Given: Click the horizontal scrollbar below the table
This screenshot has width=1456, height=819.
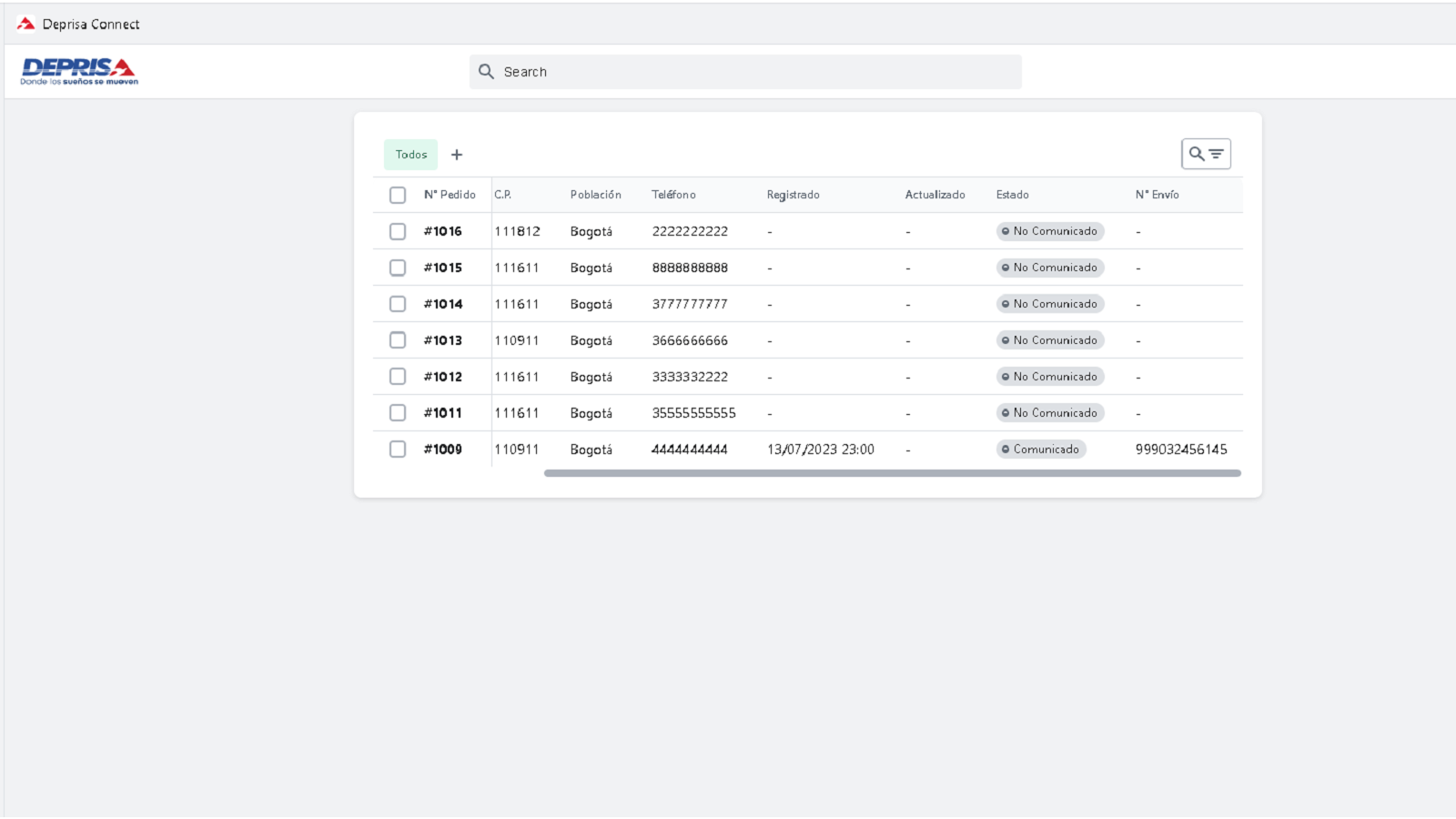Looking at the screenshot, I should point(892,472).
